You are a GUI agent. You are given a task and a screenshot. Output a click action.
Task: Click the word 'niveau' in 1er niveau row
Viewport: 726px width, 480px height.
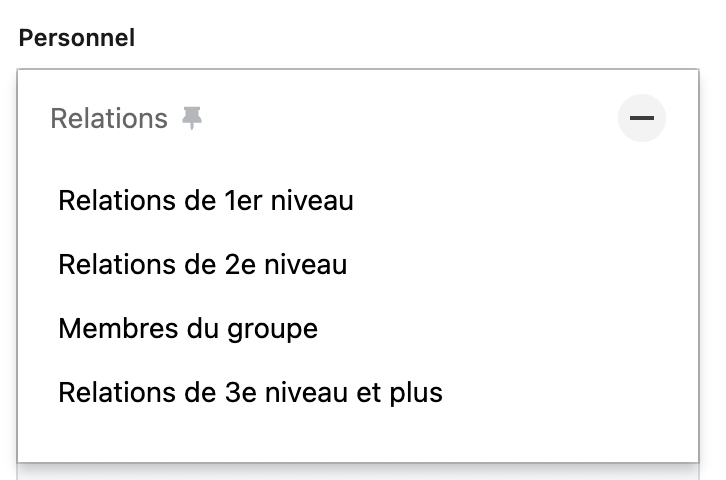312,200
